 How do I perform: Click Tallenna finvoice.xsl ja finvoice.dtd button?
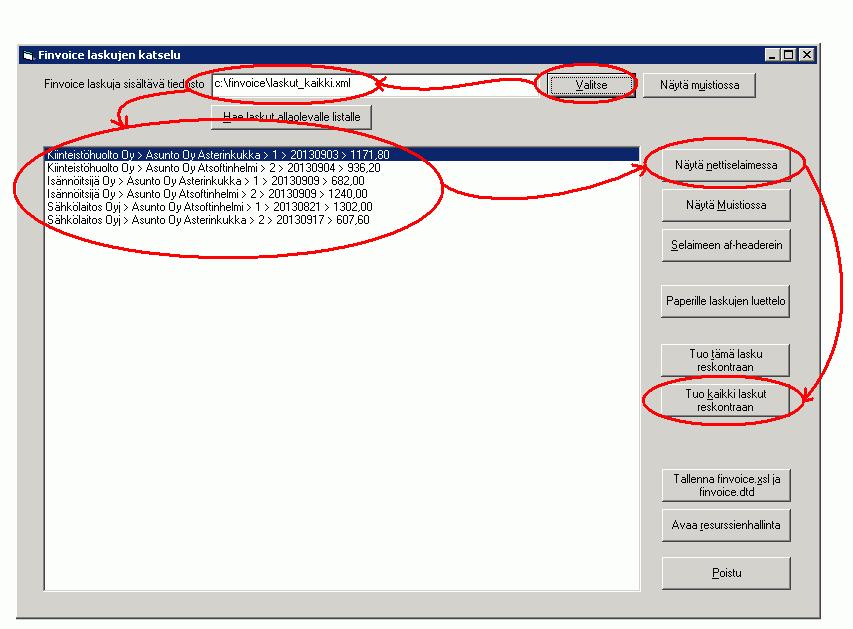(x=726, y=486)
